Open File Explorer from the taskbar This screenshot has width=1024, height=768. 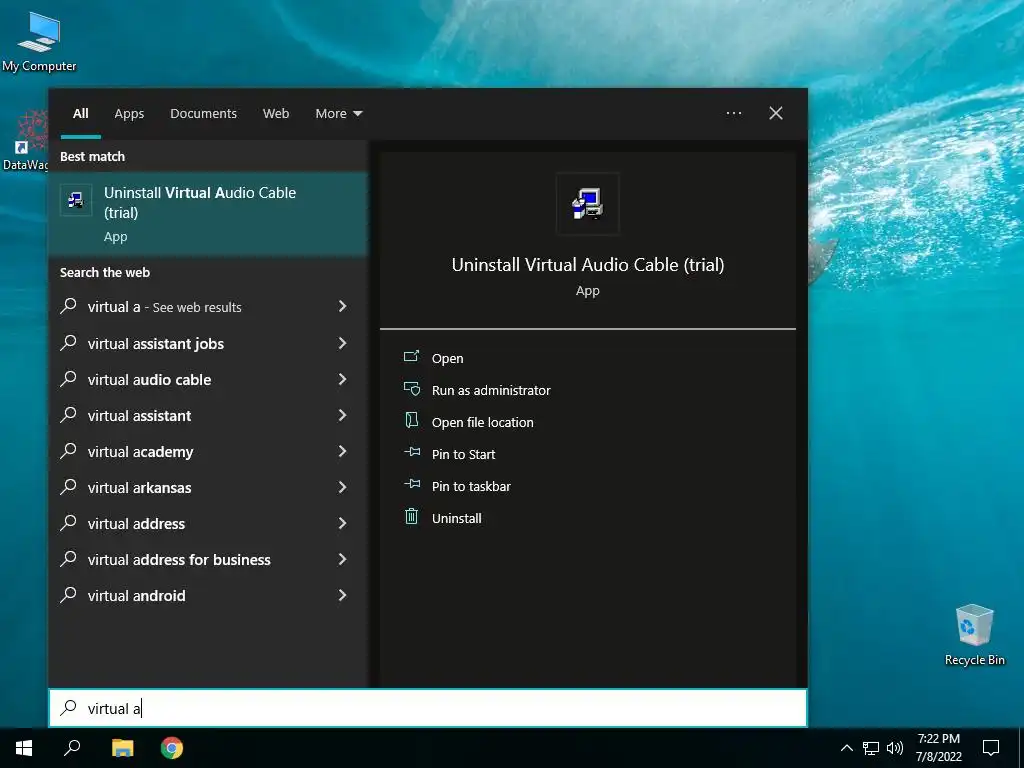coord(122,748)
